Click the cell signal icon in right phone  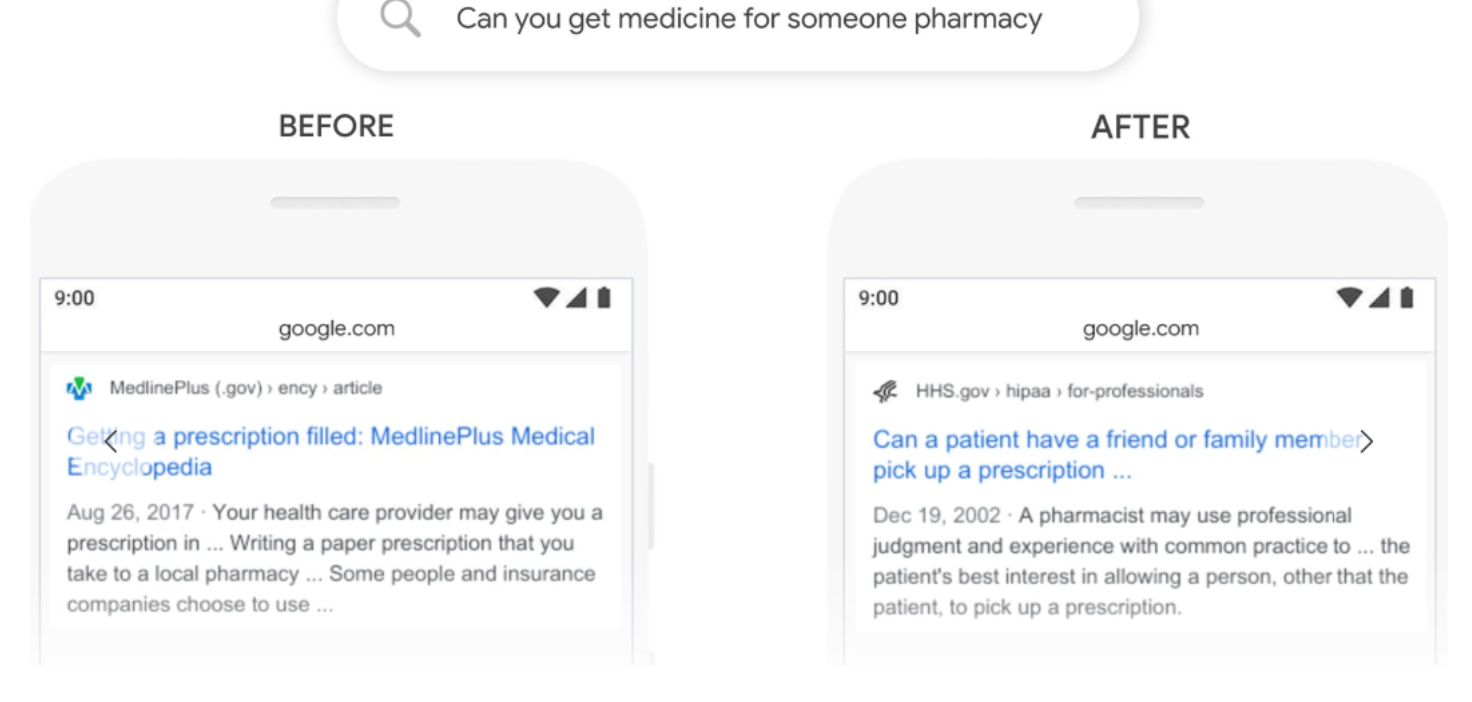tap(1381, 297)
